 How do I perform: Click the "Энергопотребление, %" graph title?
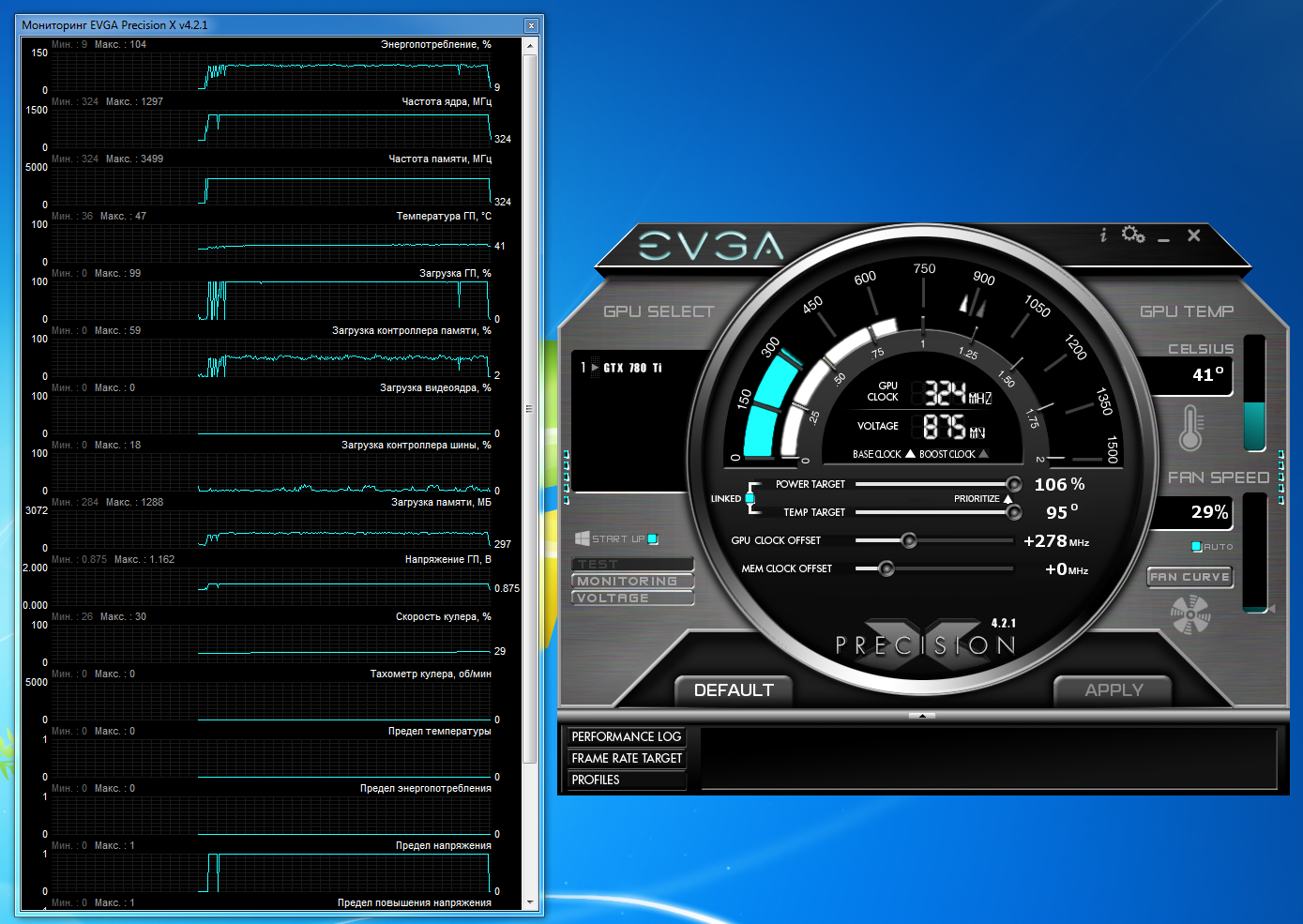tap(436, 45)
